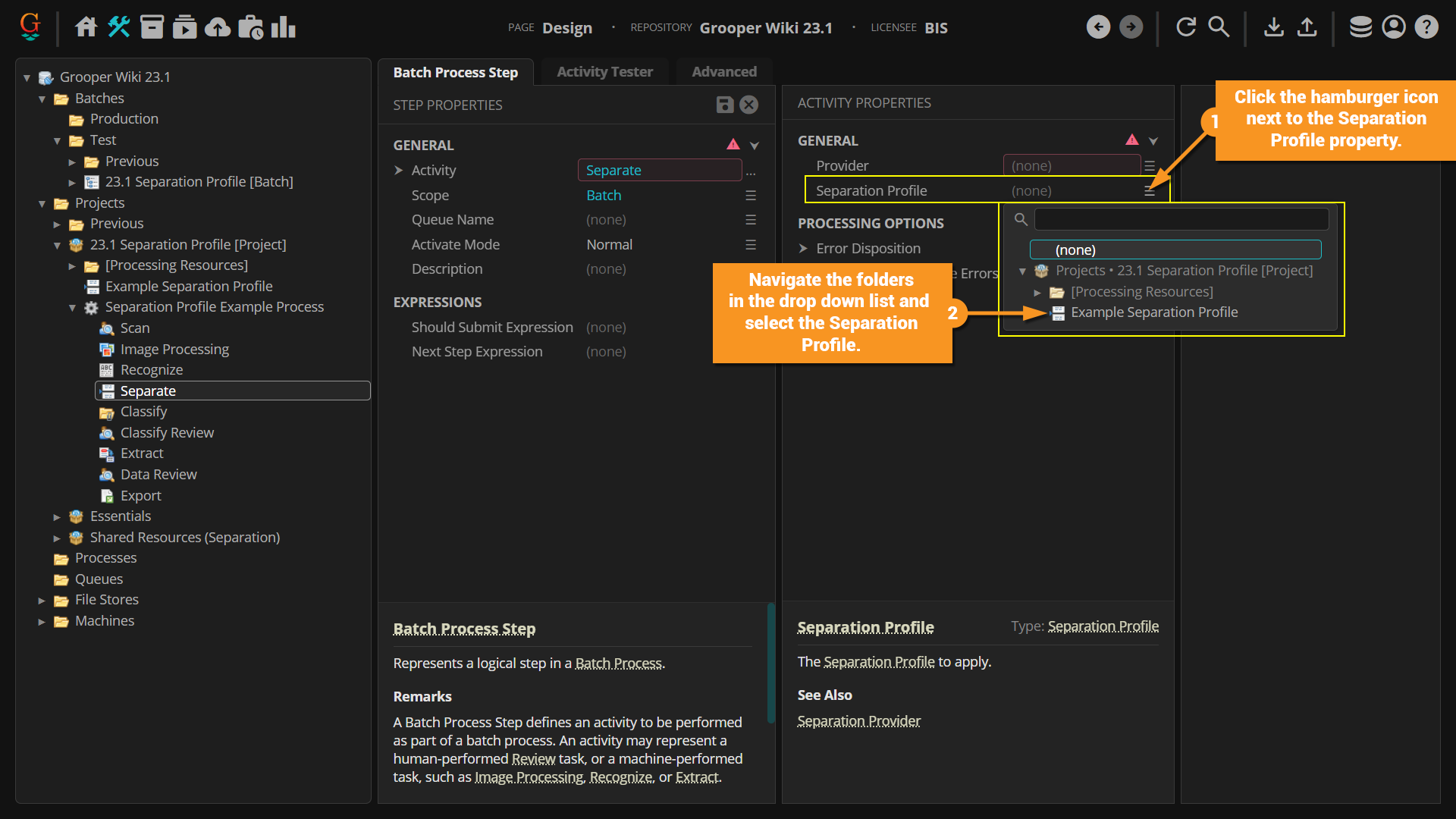Screen dimensions: 1456x819
Task: Select Example Separation Profile in dropdown list
Action: coord(1153,312)
